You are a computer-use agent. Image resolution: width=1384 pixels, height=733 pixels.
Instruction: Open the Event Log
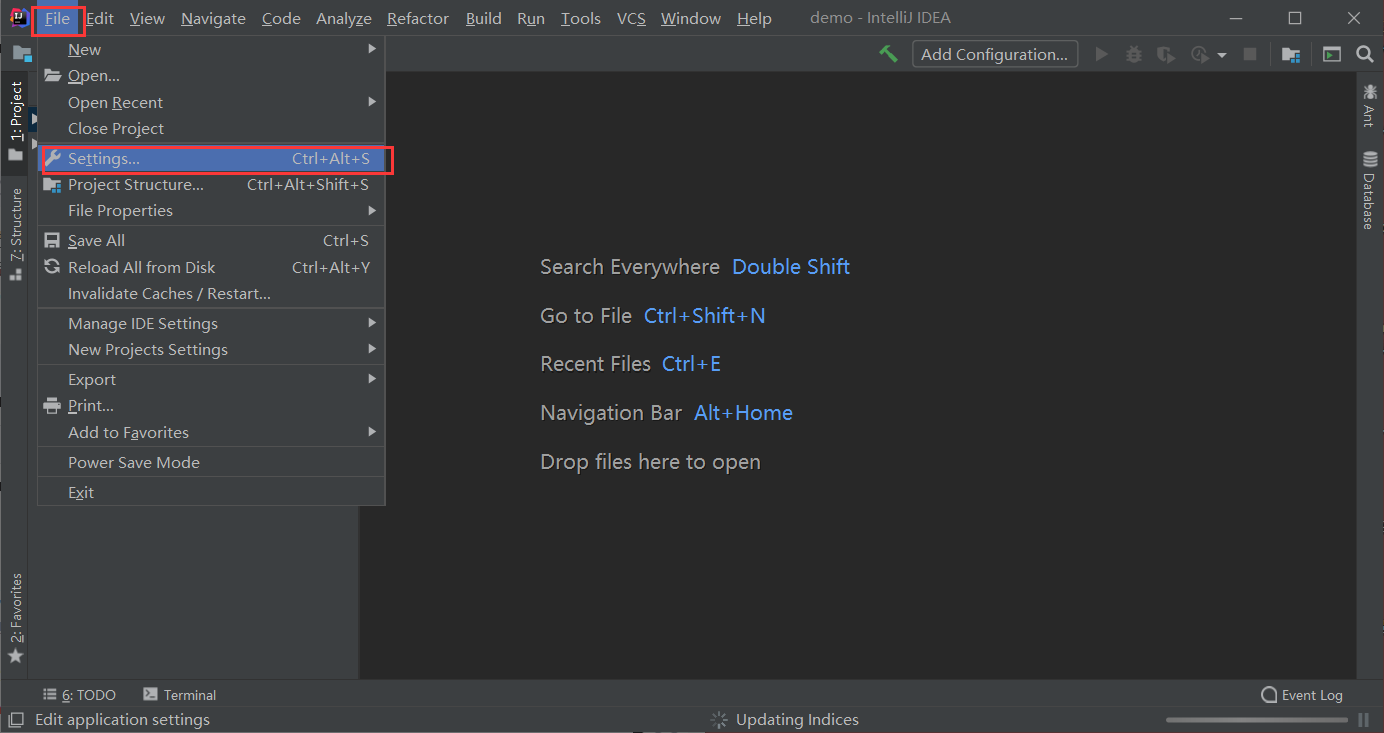point(1302,694)
